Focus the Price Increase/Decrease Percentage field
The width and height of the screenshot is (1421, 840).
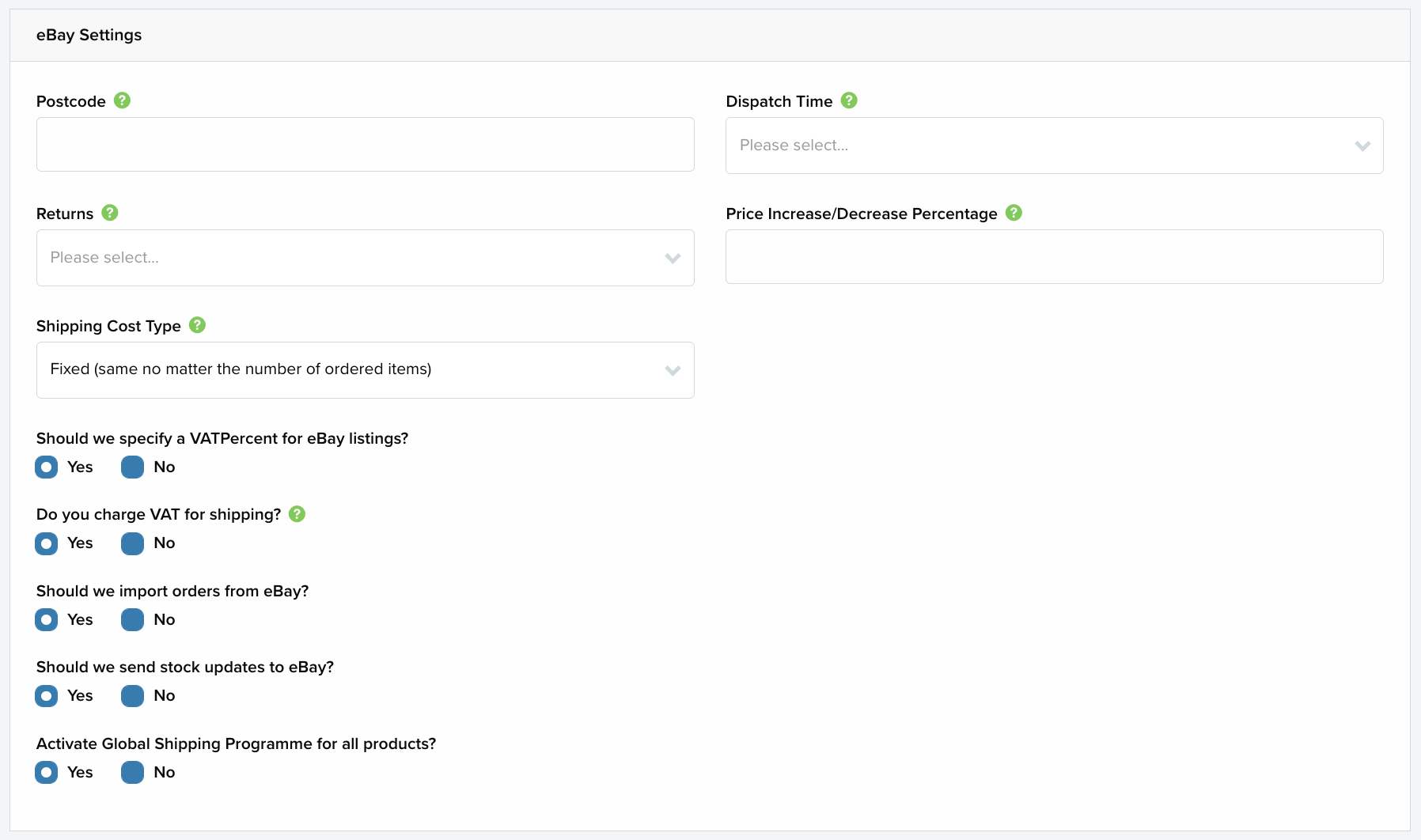pos(1055,257)
